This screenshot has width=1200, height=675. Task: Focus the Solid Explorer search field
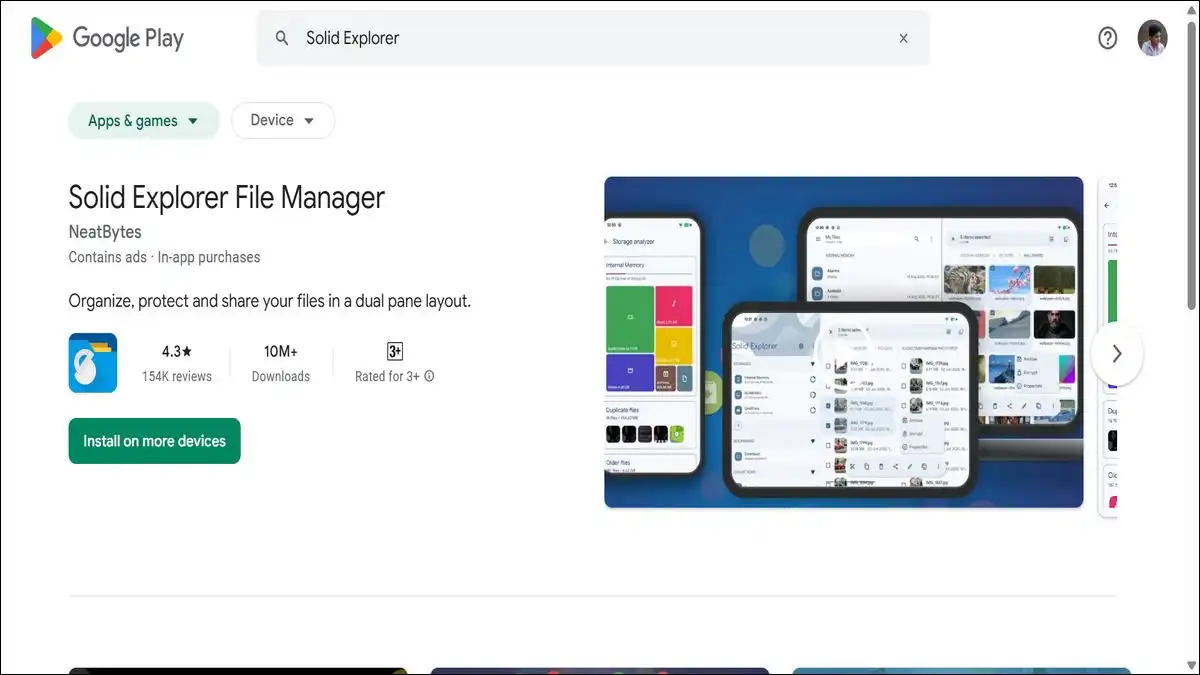[x=594, y=38]
